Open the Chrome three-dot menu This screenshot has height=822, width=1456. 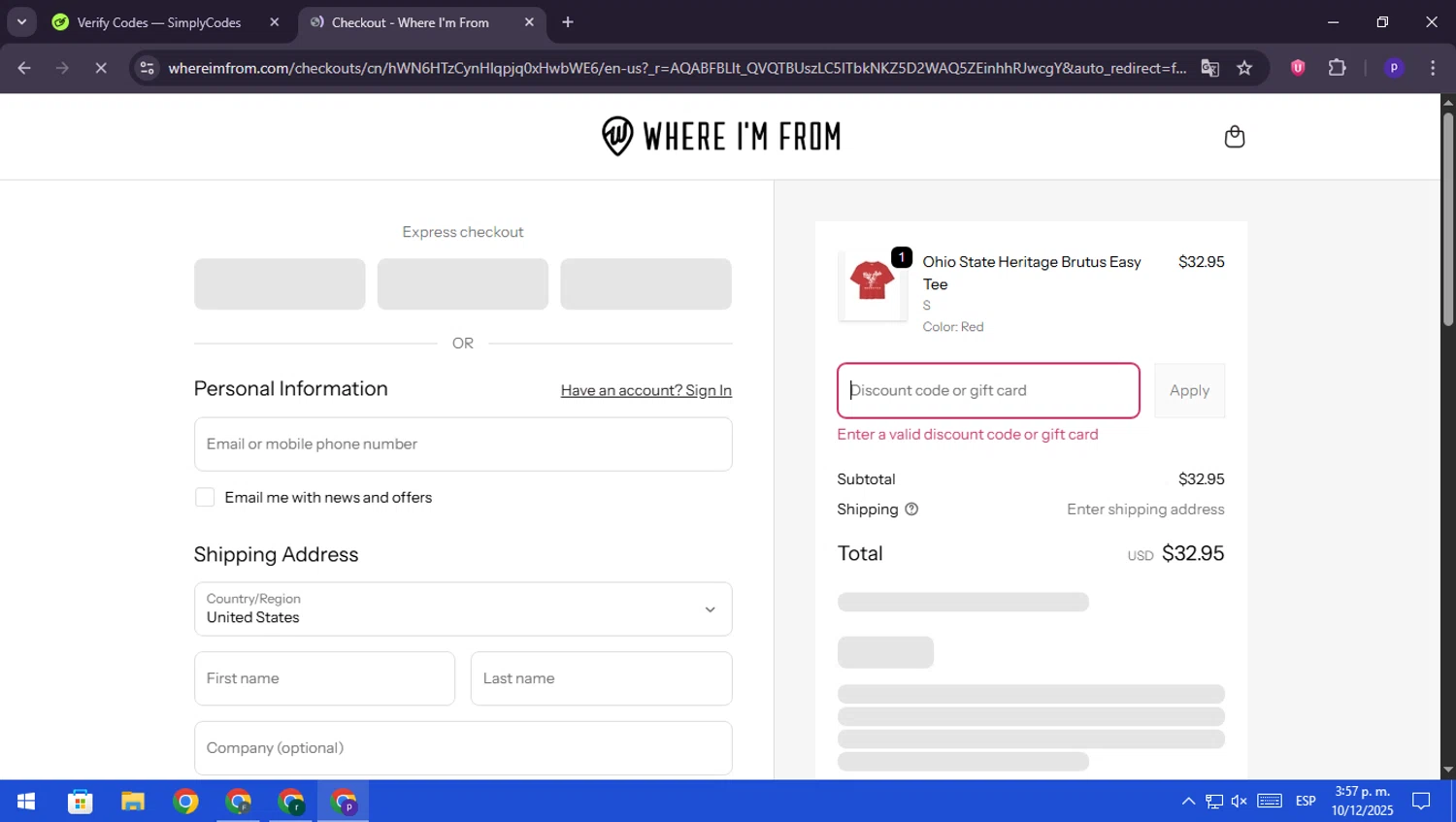point(1433,68)
